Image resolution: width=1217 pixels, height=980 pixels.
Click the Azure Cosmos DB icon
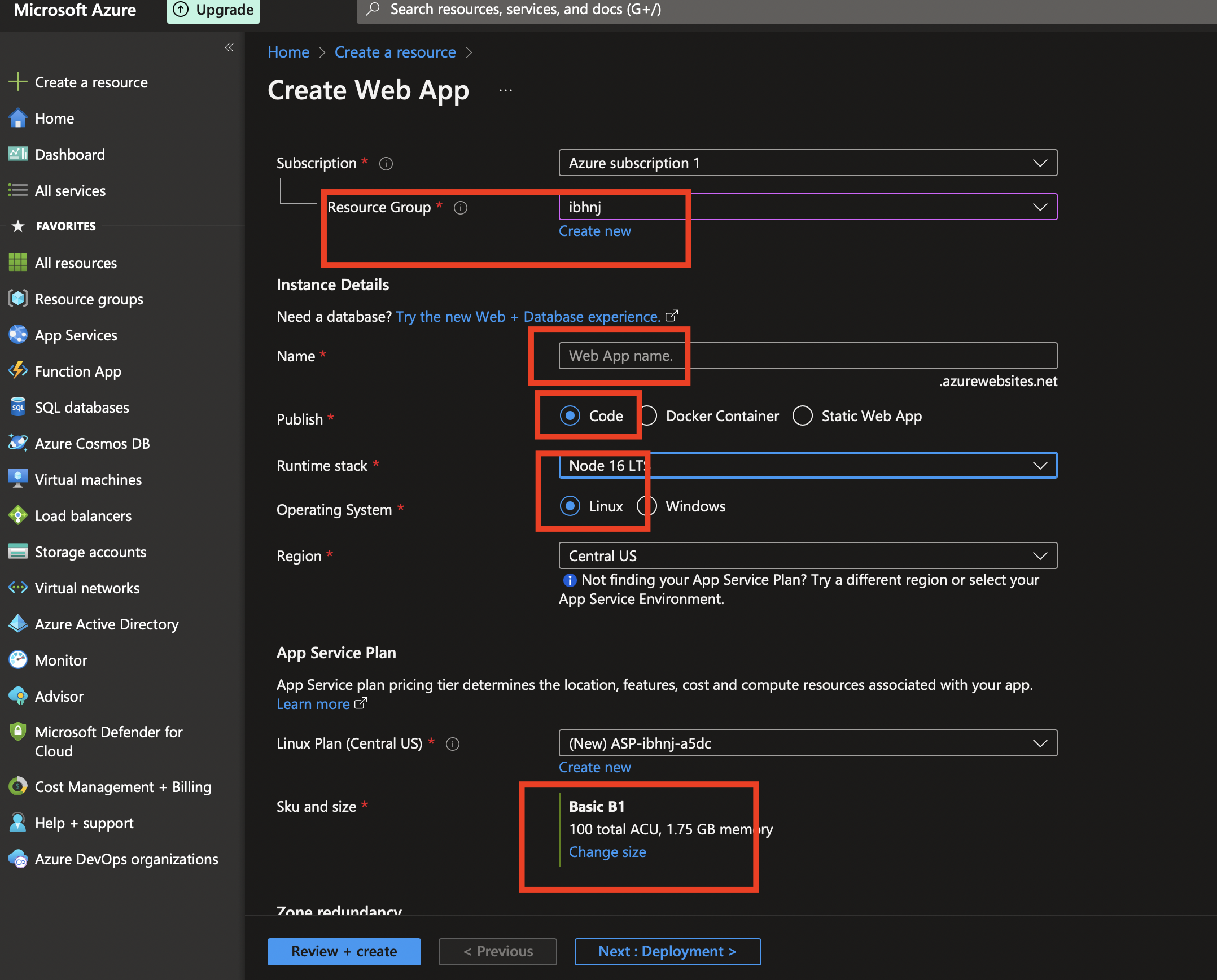(18, 443)
